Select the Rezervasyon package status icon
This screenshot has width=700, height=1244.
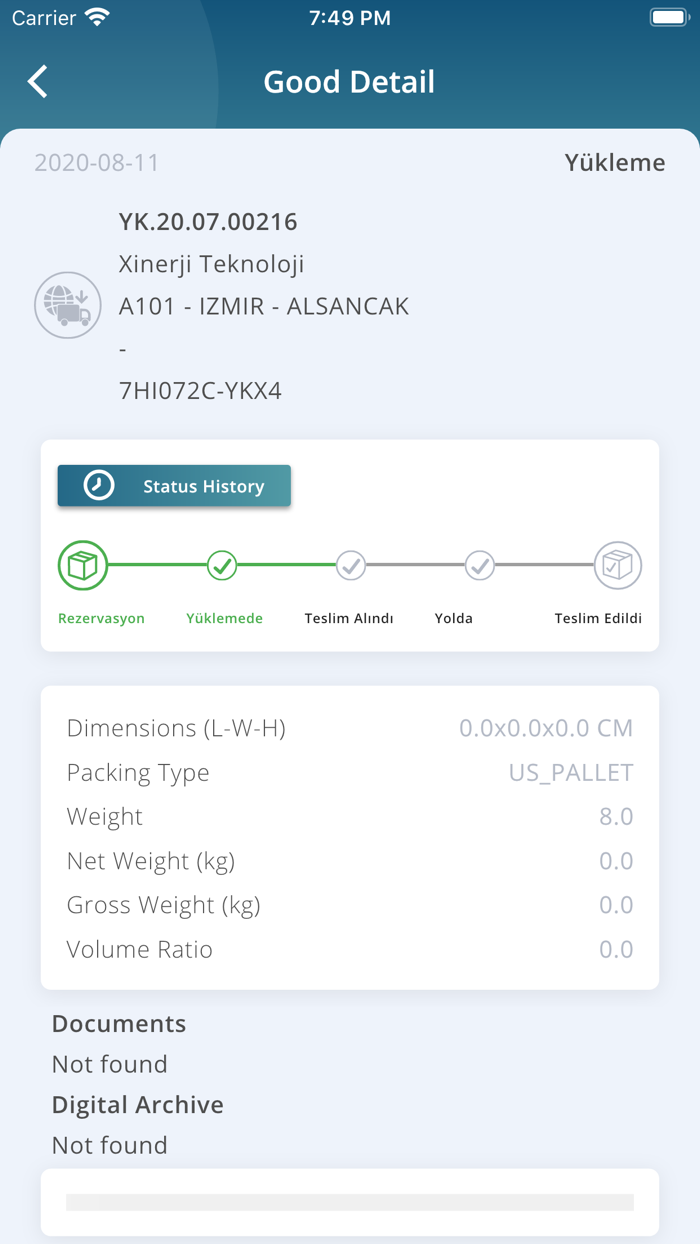tap(82, 565)
